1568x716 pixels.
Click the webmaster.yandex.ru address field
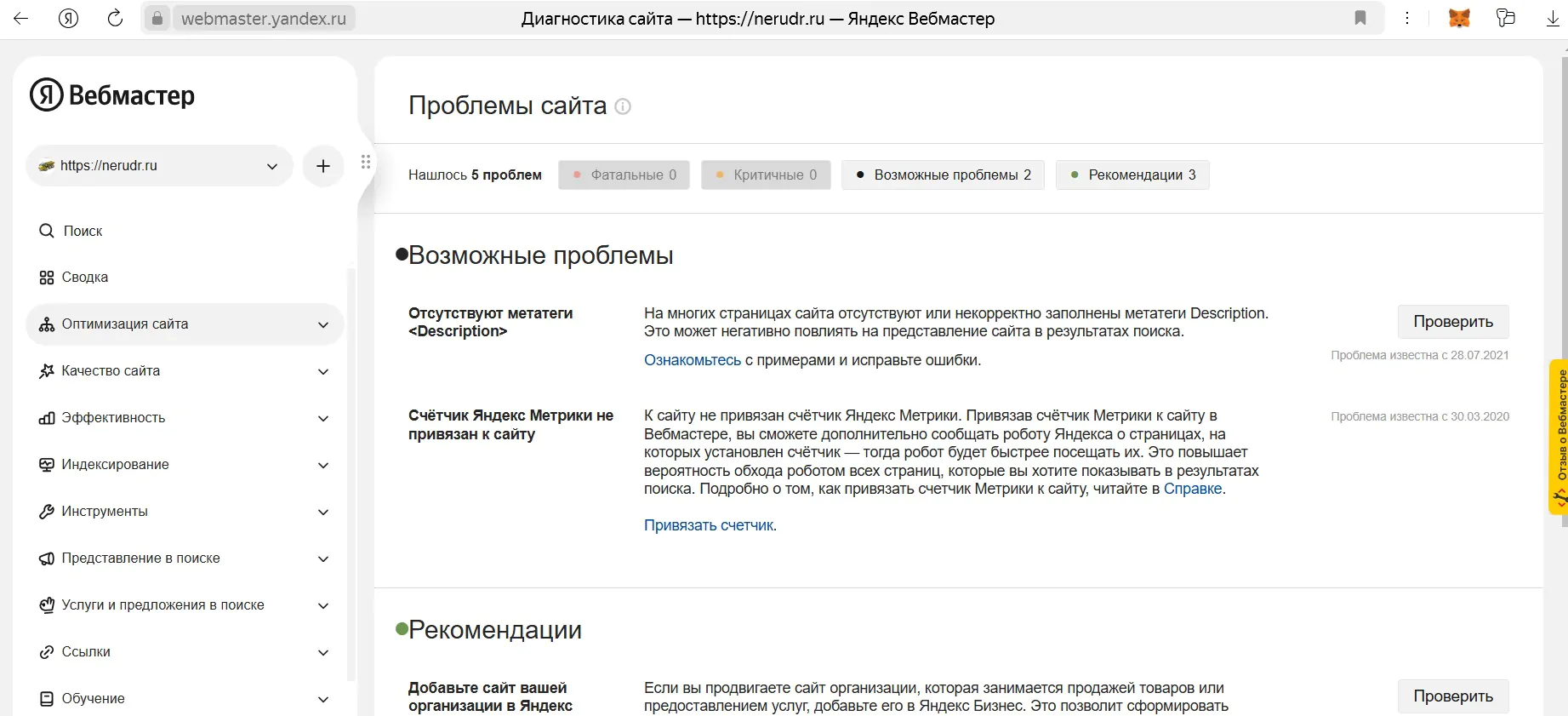coord(264,19)
